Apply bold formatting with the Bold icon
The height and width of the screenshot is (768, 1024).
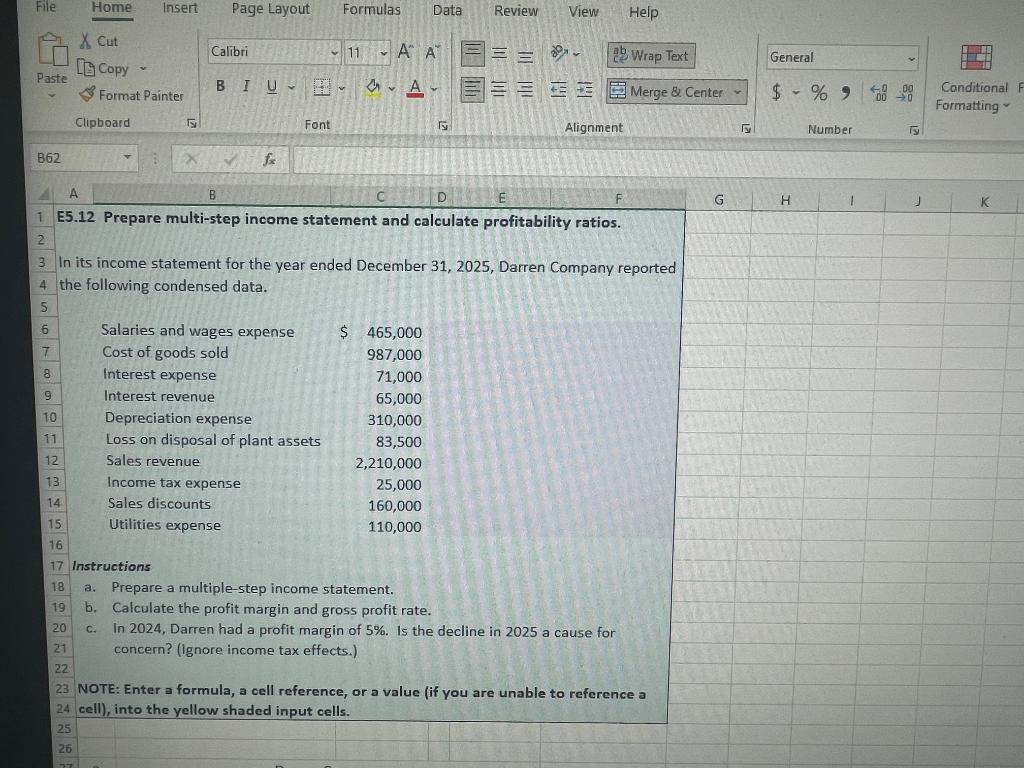coord(219,86)
